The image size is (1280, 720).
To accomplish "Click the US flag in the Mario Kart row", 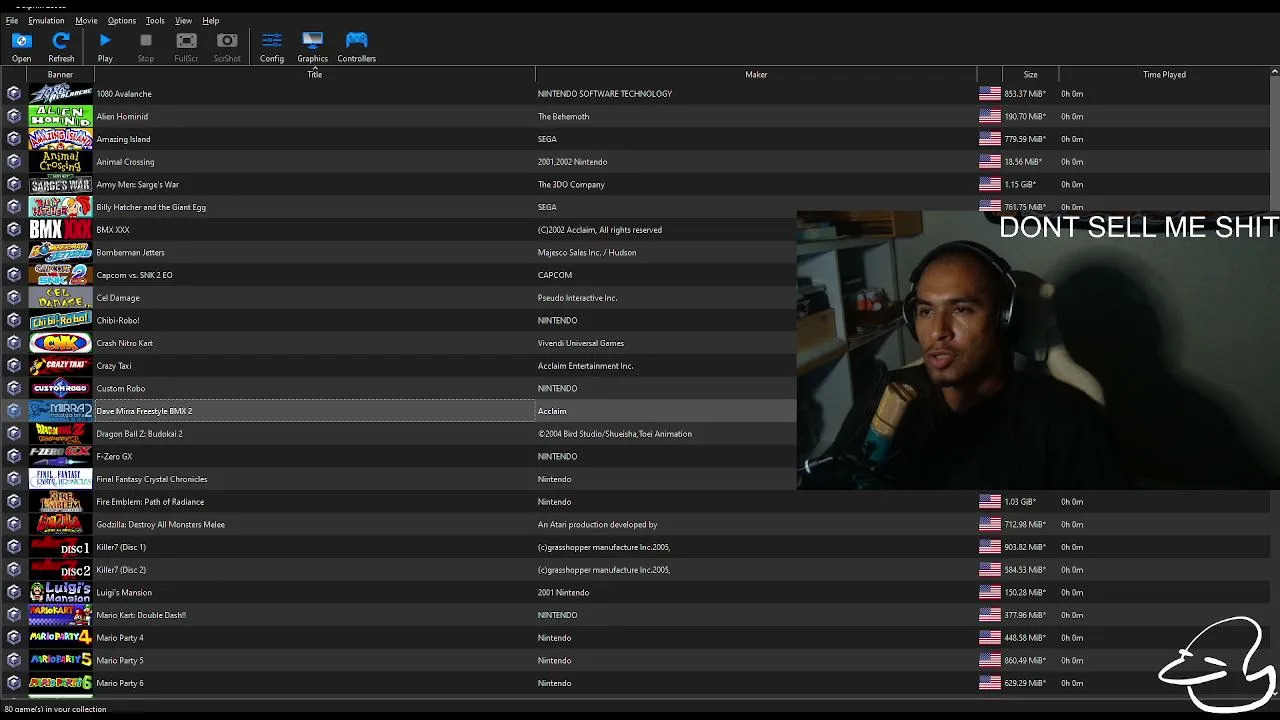I will 990,615.
